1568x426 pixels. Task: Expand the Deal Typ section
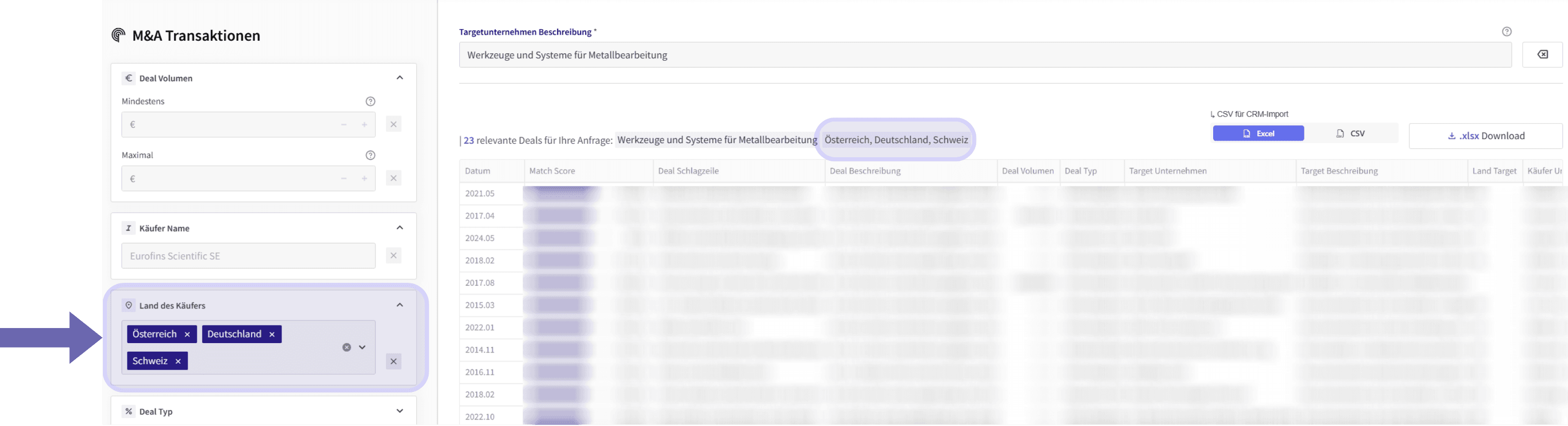[x=400, y=411]
